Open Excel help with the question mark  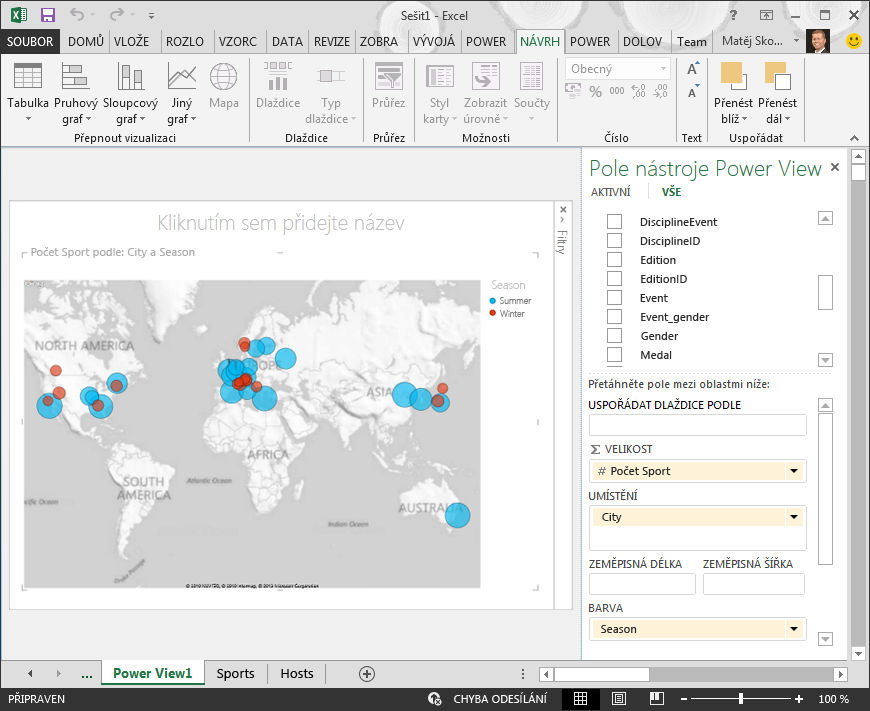tap(734, 15)
